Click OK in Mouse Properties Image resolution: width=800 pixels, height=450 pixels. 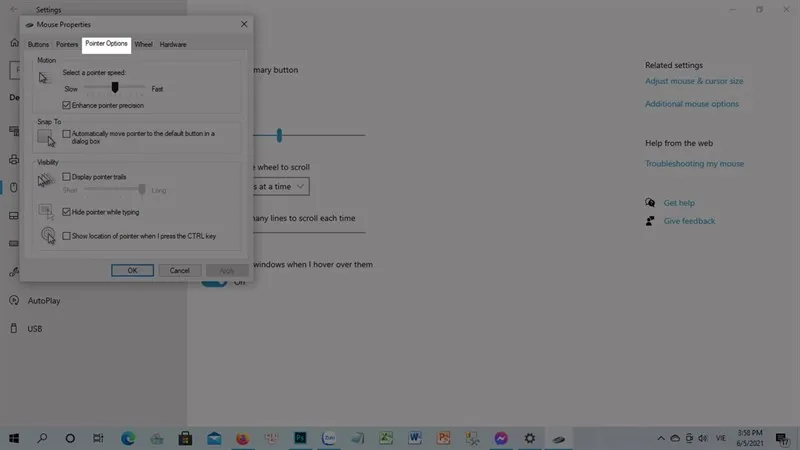pyautogui.click(x=132, y=270)
